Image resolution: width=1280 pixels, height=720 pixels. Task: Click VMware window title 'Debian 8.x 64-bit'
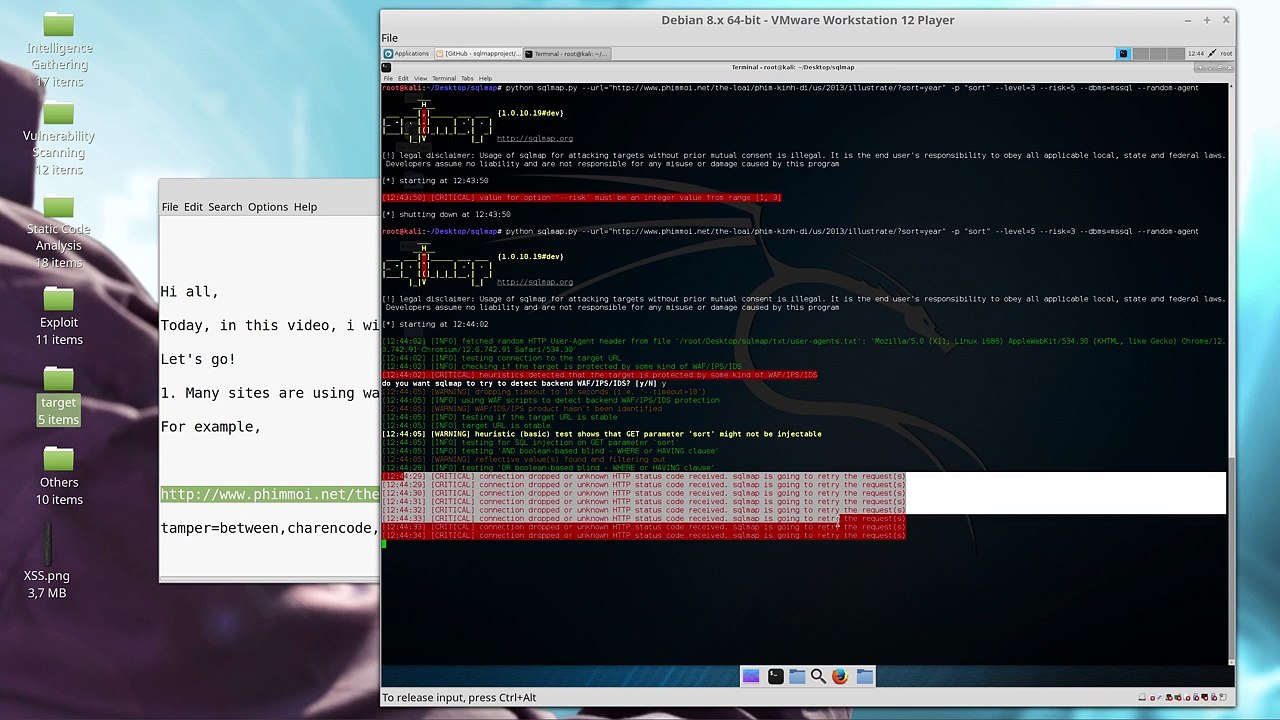(x=808, y=20)
